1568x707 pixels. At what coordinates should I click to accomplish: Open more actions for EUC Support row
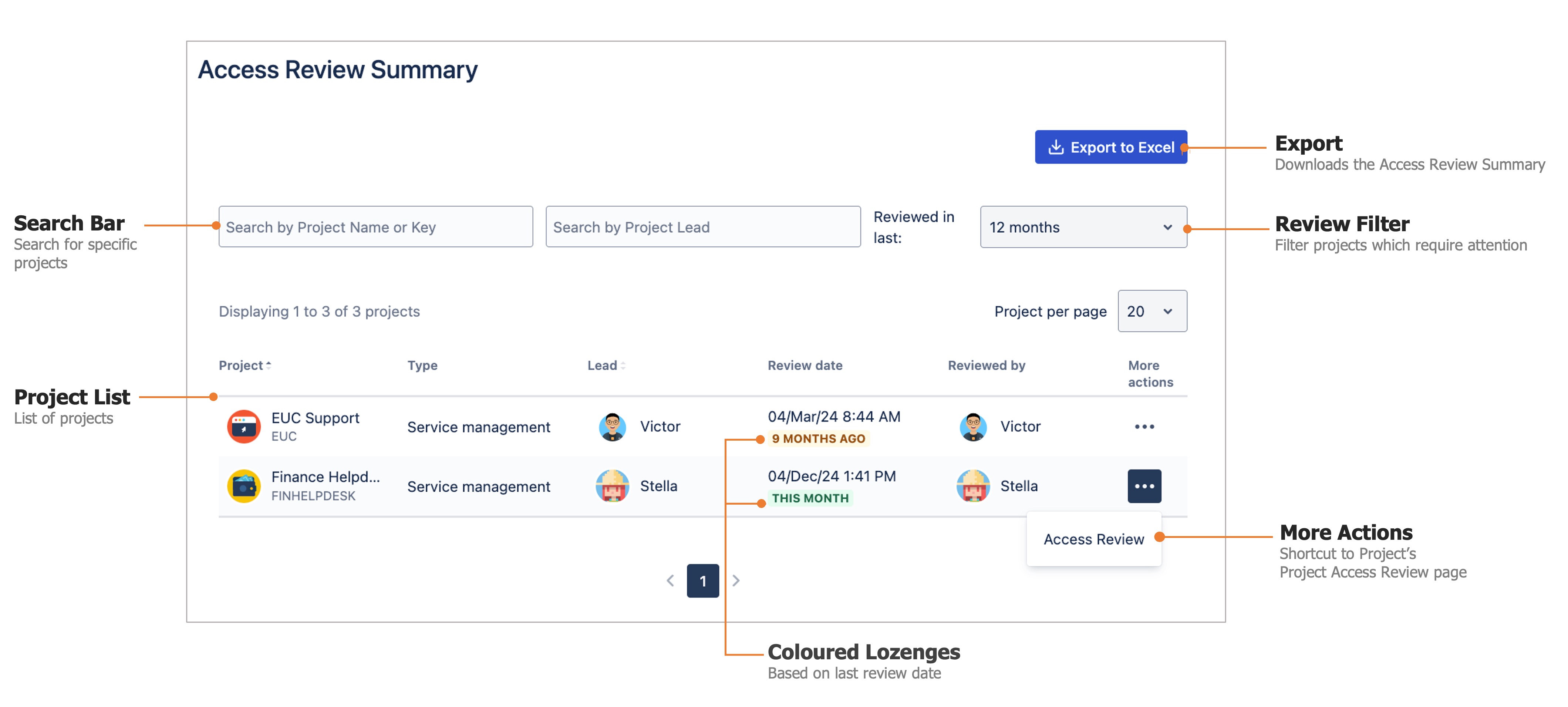point(1144,426)
